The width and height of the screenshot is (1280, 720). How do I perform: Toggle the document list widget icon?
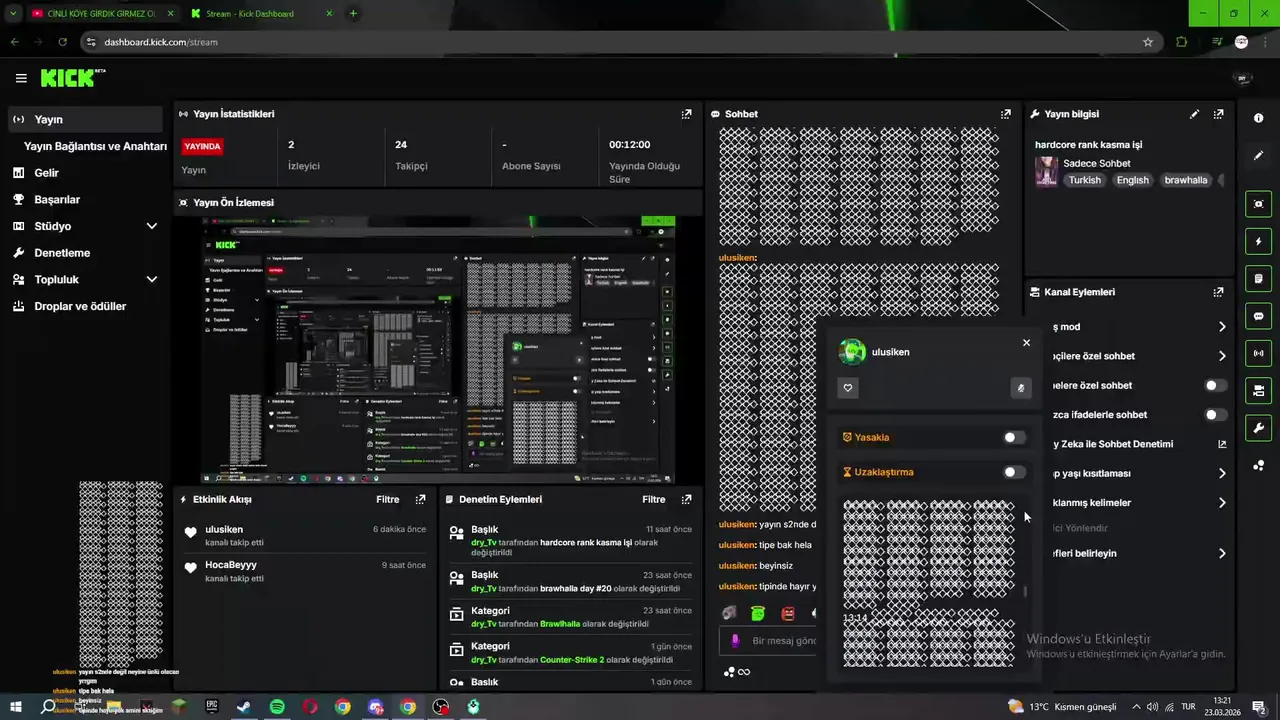[1258, 278]
